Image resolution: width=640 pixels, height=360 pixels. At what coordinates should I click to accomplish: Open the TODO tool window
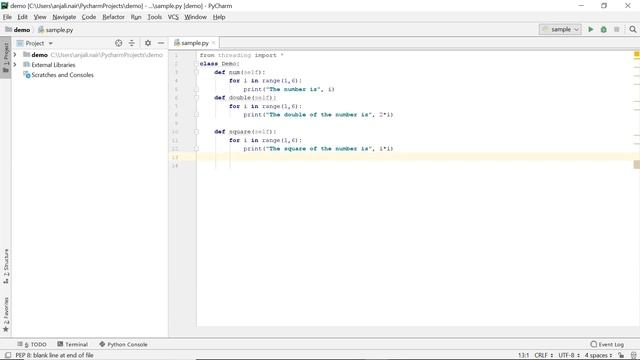pyautogui.click(x=32, y=344)
